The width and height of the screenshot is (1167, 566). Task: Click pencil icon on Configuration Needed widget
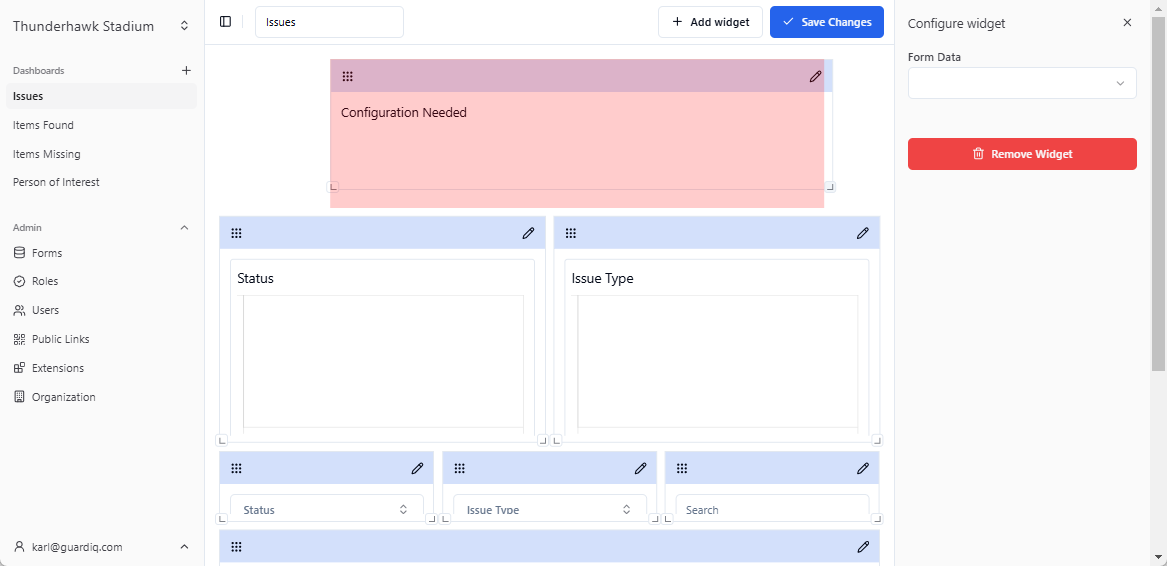pyautogui.click(x=815, y=76)
